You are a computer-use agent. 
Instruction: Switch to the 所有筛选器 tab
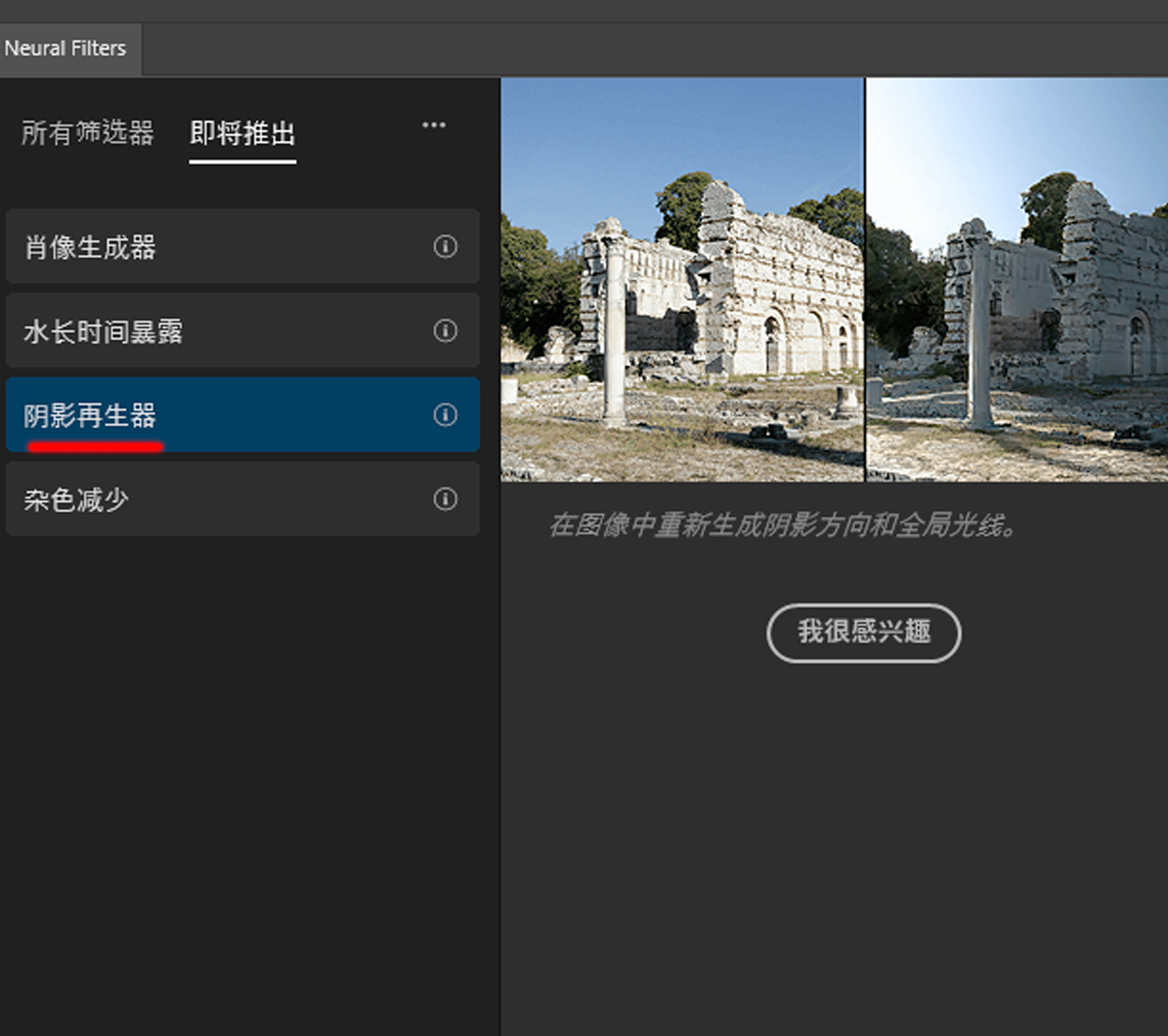click(87, 133)
